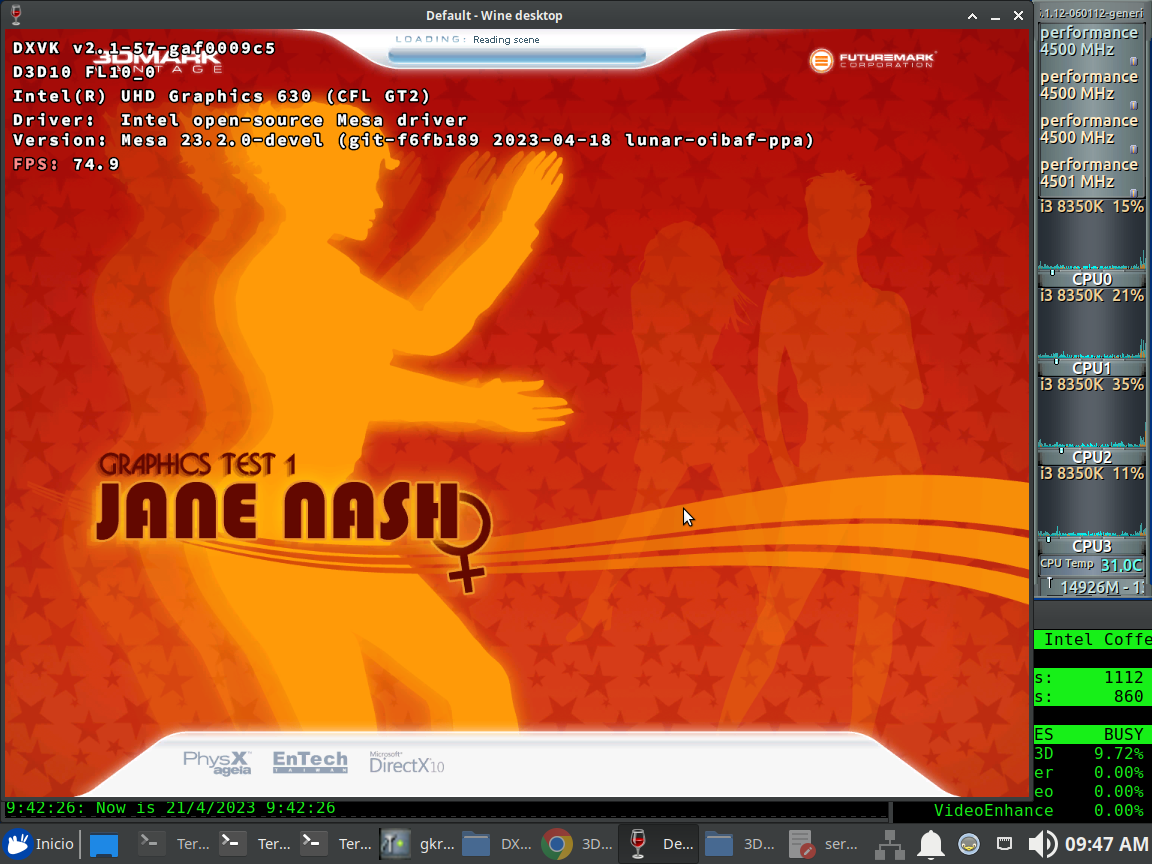Click the penguin-face tray icon
The height and width of the screenshot is (864, 1152).
click(969, 844)
